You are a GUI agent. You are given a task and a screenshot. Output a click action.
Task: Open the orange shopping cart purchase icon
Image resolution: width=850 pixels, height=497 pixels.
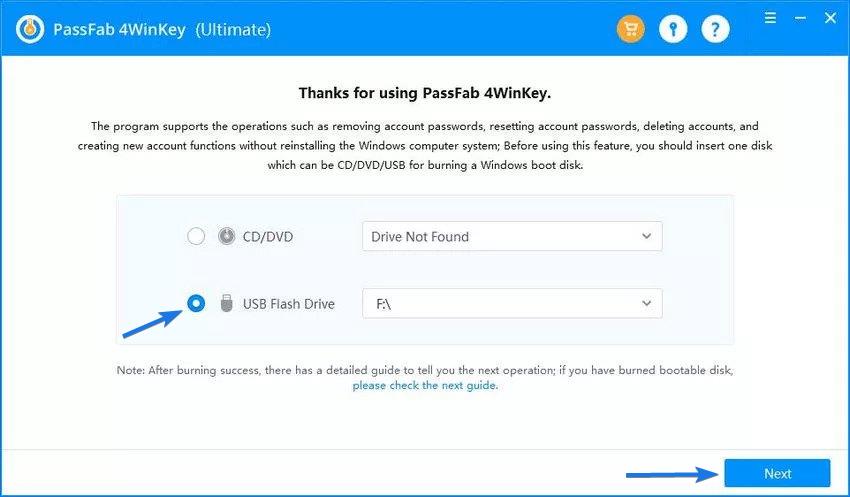point(630,29)
